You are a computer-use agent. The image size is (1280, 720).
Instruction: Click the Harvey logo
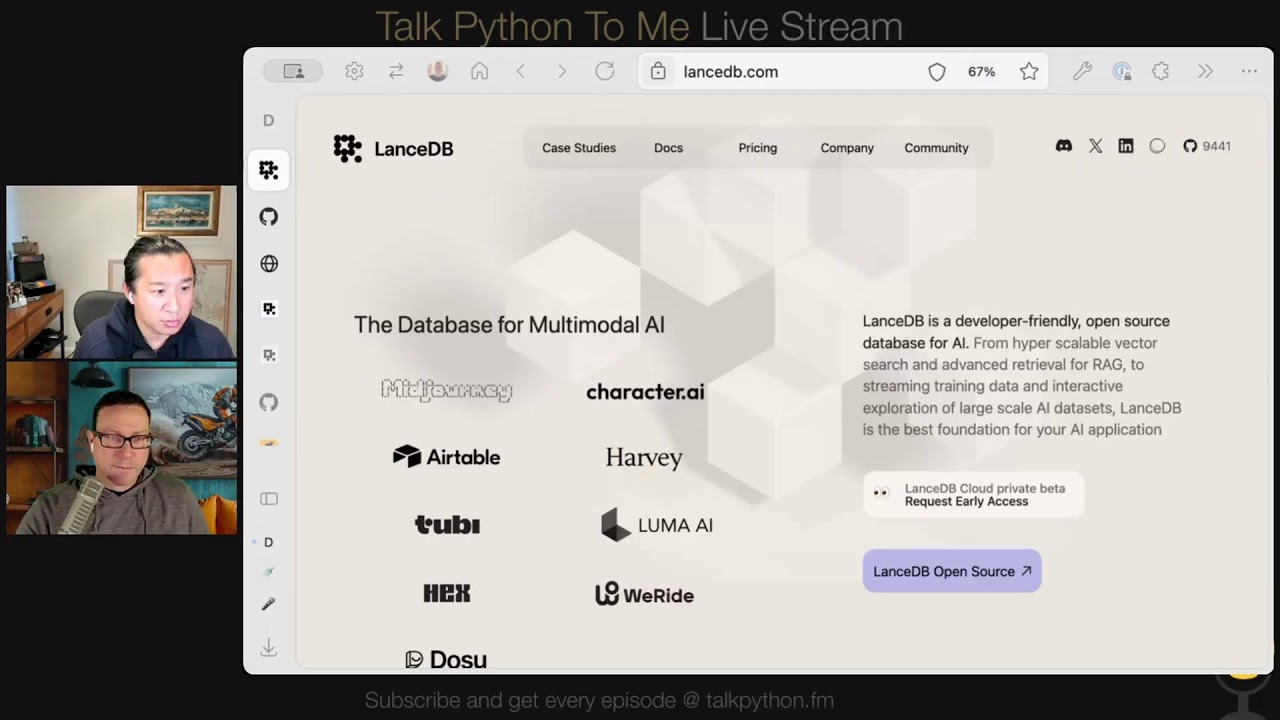[644, 458]
